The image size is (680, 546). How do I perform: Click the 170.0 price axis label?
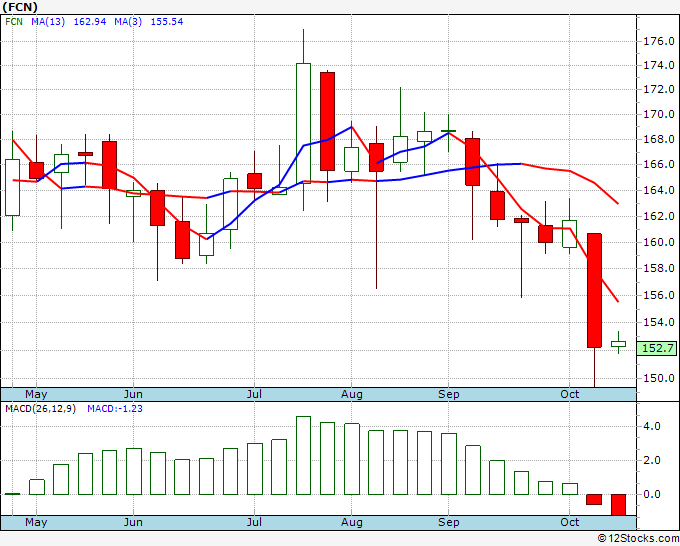point(658,114)
